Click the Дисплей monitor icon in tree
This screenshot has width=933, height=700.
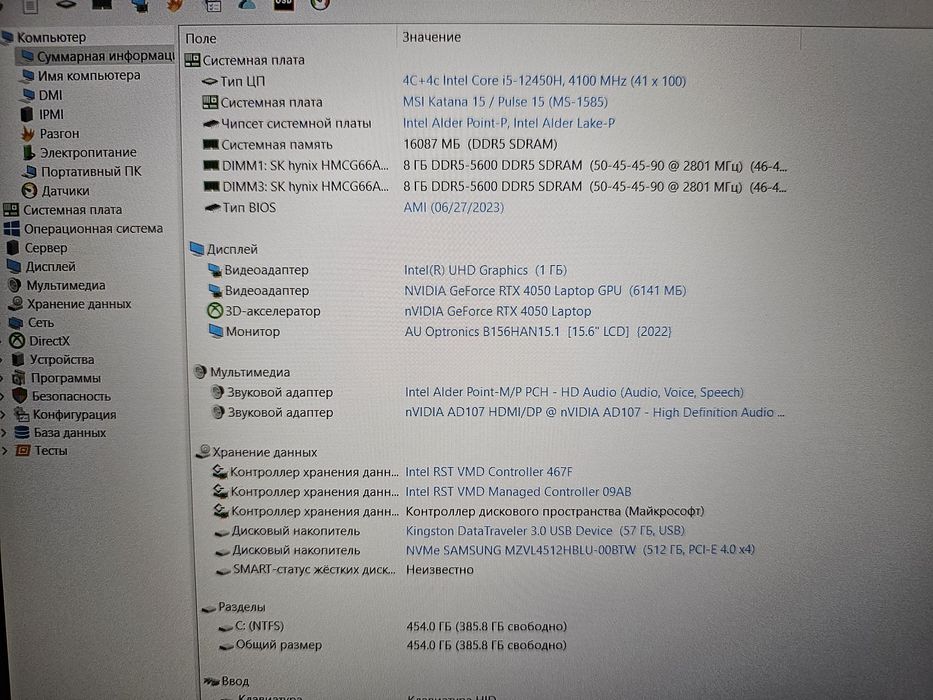14,266
